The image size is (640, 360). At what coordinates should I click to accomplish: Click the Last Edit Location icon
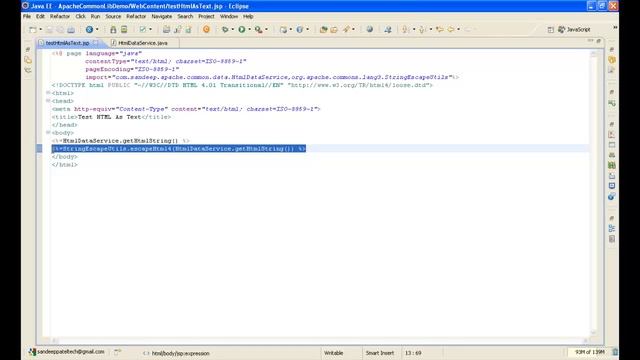440,29
